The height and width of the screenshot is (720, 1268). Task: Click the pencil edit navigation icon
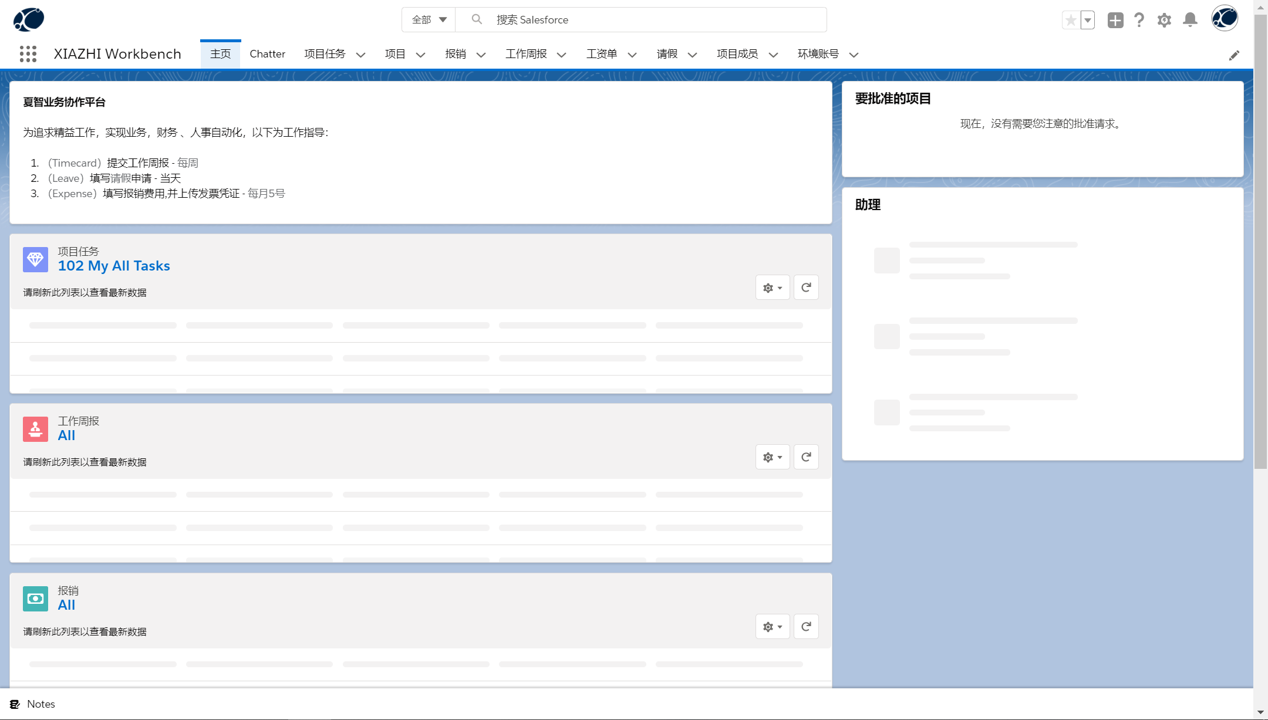coord(1234,55)
